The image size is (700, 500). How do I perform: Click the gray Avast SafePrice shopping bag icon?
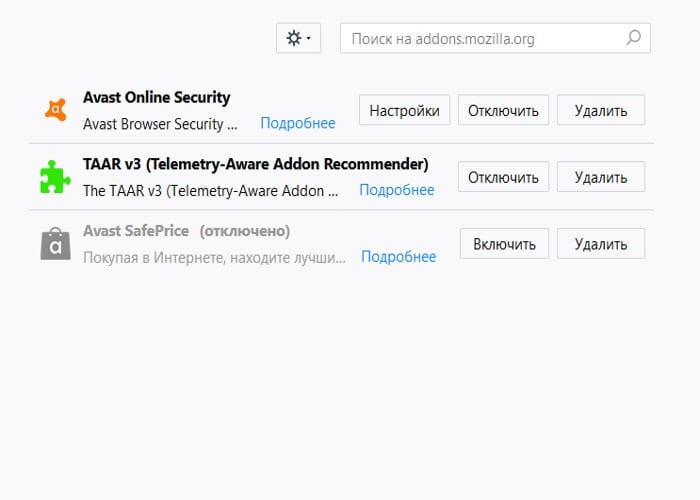point(55,243)
